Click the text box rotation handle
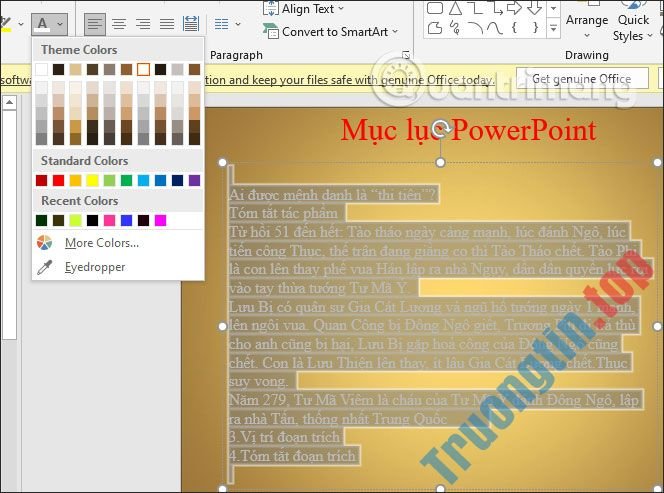The image size is (664, 493). (440, 127)
